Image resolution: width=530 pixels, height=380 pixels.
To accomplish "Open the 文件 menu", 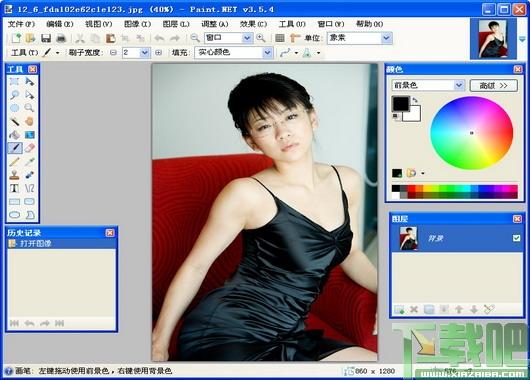I will (21, 24).
